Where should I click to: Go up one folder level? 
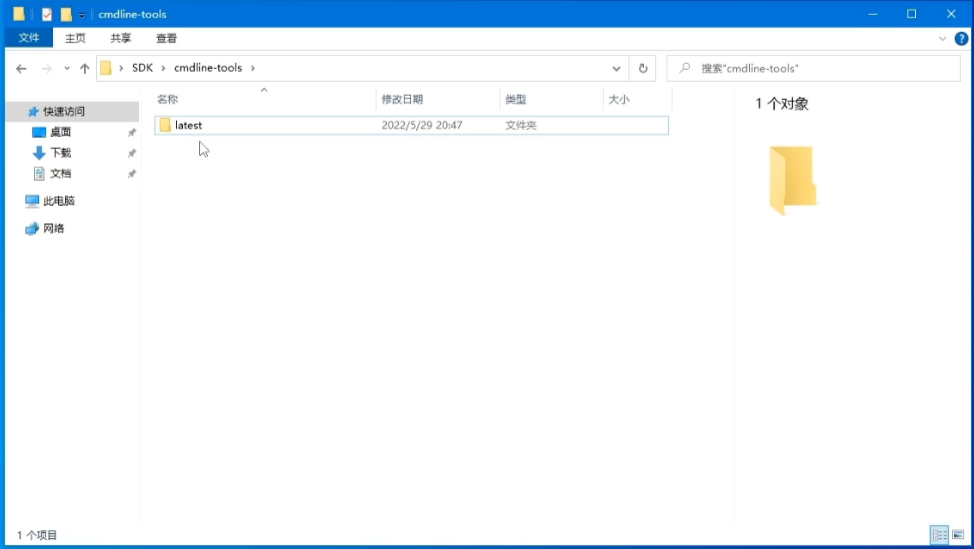84,68
